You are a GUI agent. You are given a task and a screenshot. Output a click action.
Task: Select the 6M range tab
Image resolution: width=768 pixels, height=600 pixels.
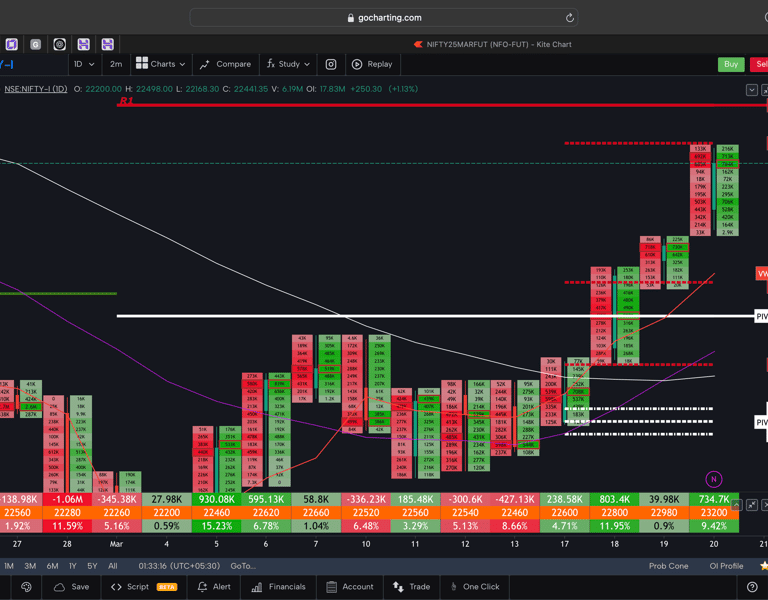click(52, 566)
